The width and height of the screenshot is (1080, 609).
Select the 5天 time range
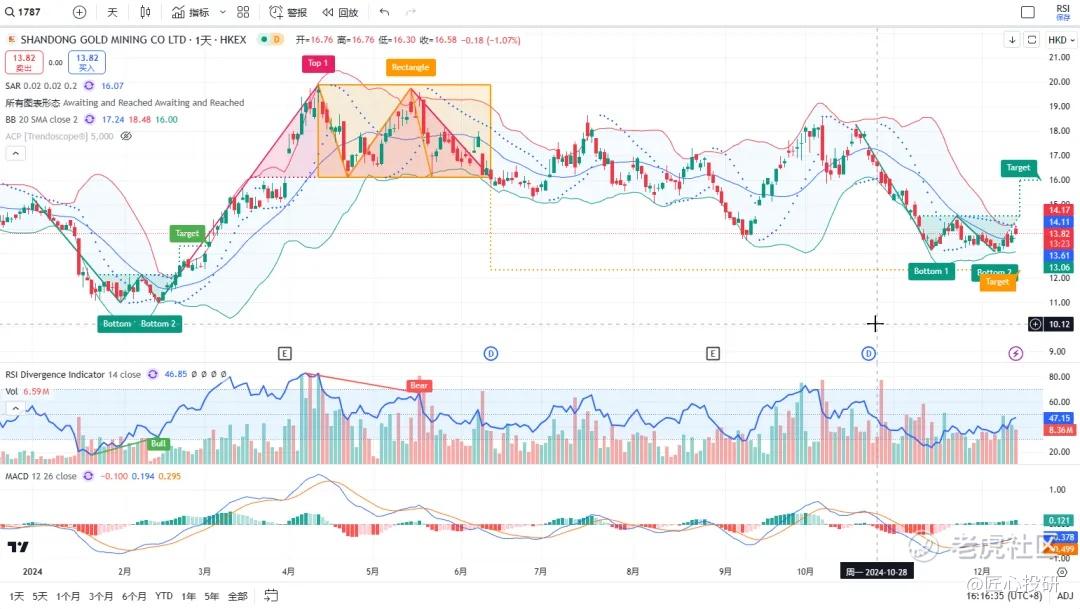tap(40, 596)
